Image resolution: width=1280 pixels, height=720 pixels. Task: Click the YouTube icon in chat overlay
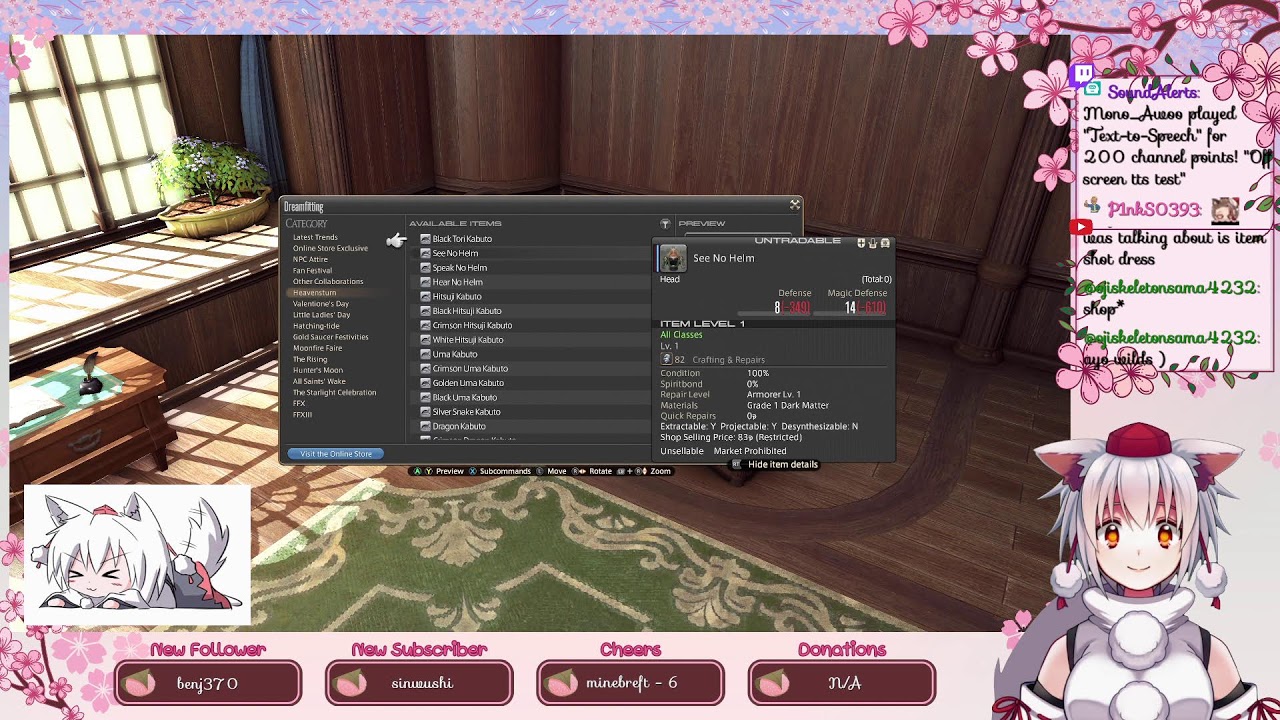(x=1080, y=227)
